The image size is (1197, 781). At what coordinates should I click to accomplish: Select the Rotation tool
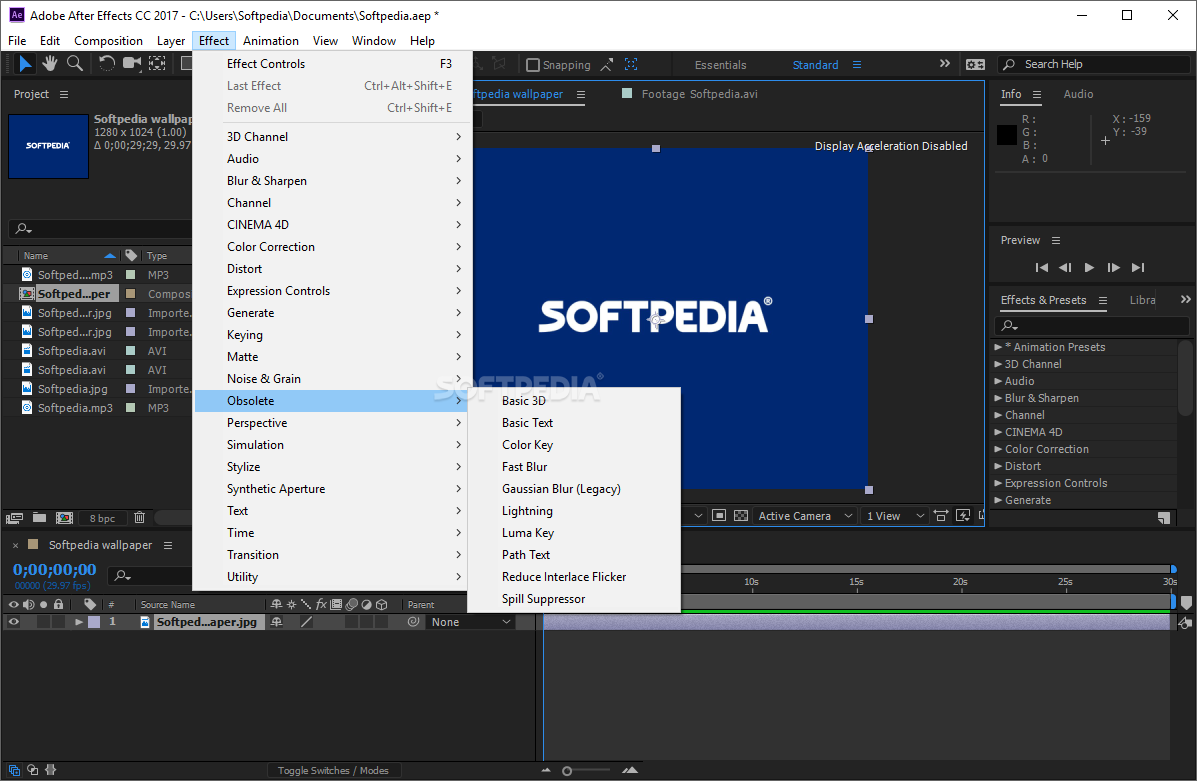coord(106,64)
